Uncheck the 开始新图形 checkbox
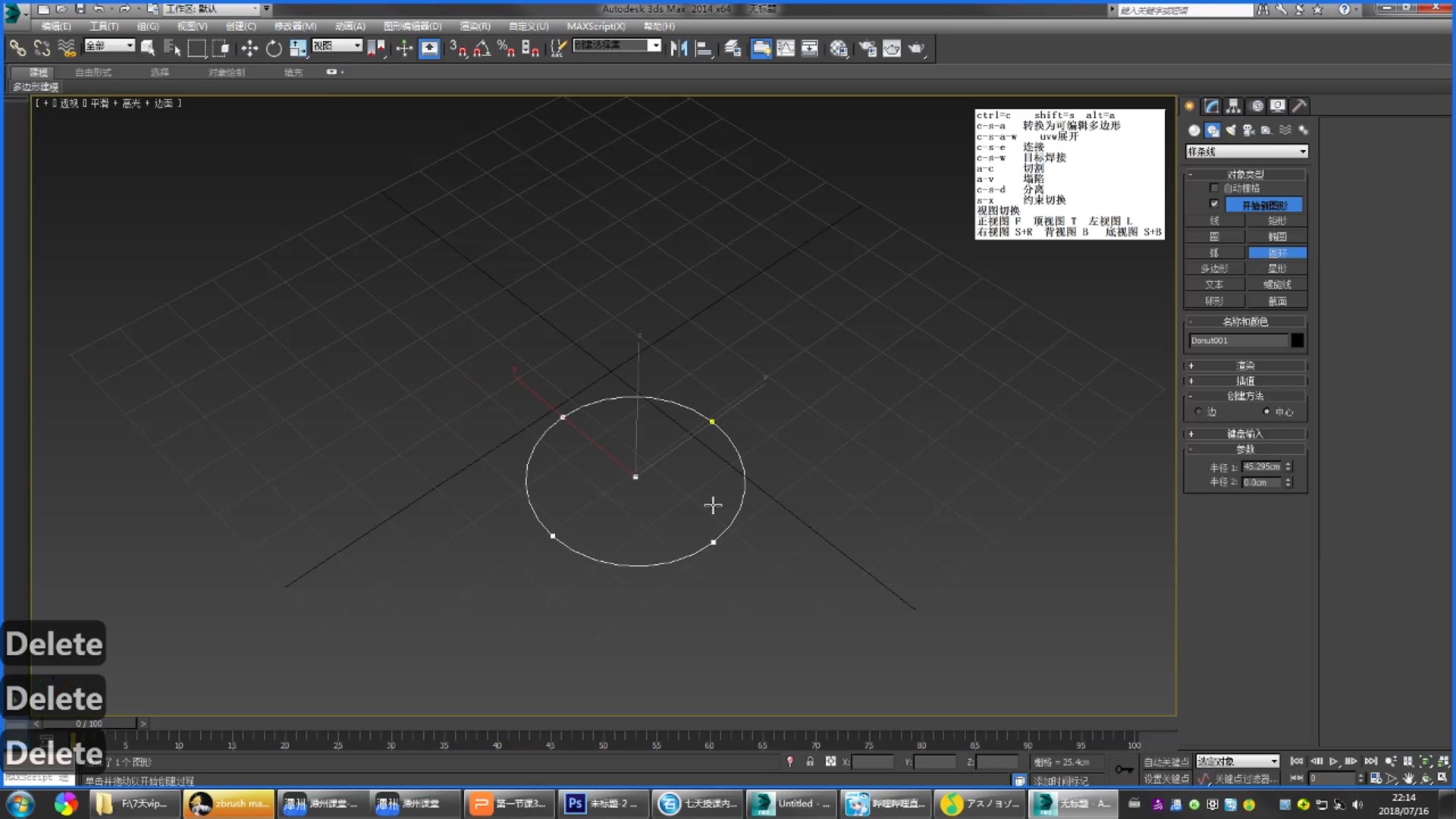Screen dimensions: 1456x819 (1214, 204)
